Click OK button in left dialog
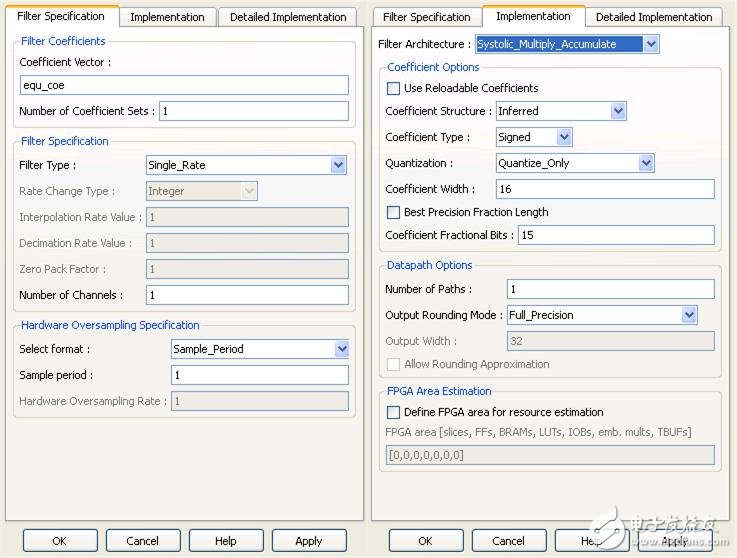This screenshot has width=737, height=558. point(60,541)
